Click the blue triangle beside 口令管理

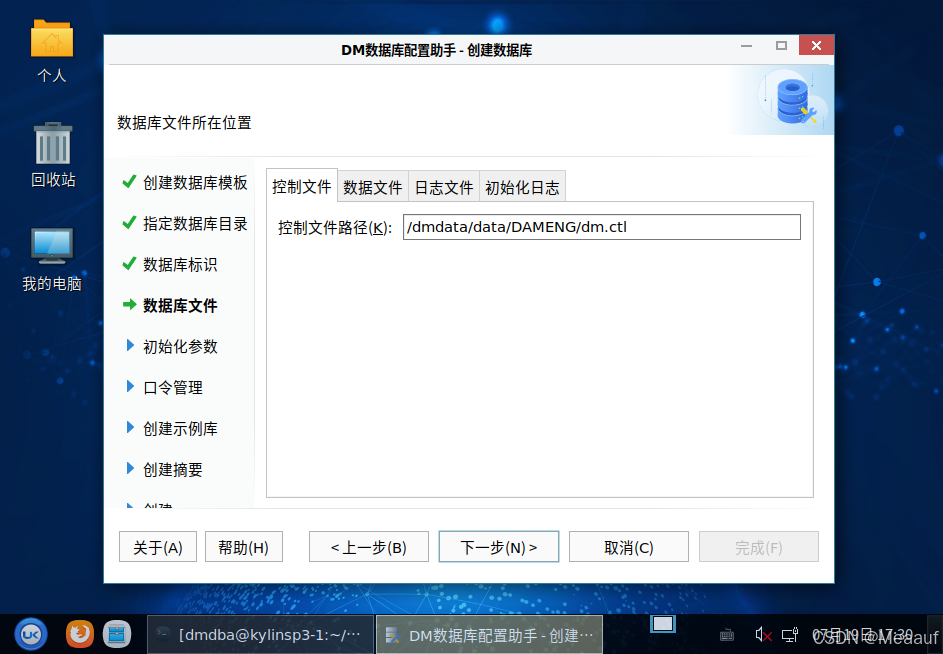tap(130, 386)
